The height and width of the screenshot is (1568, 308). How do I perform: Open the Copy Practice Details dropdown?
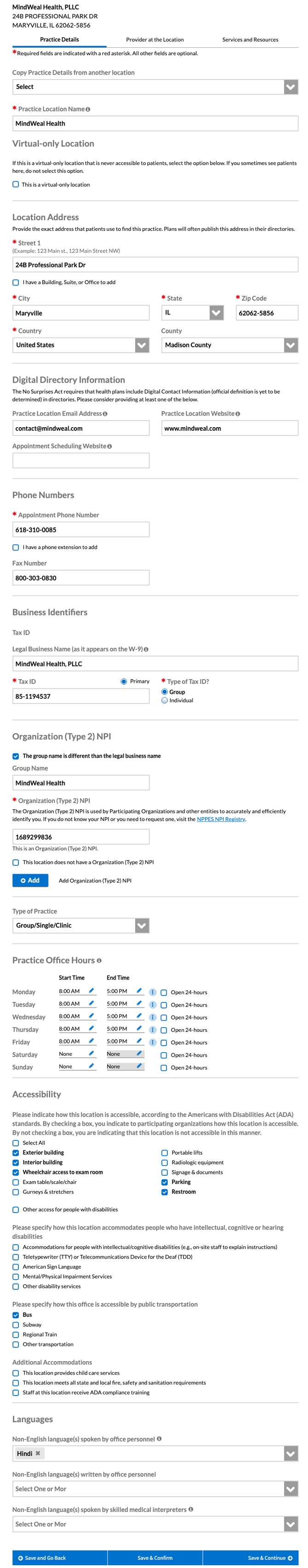point(291,87)
